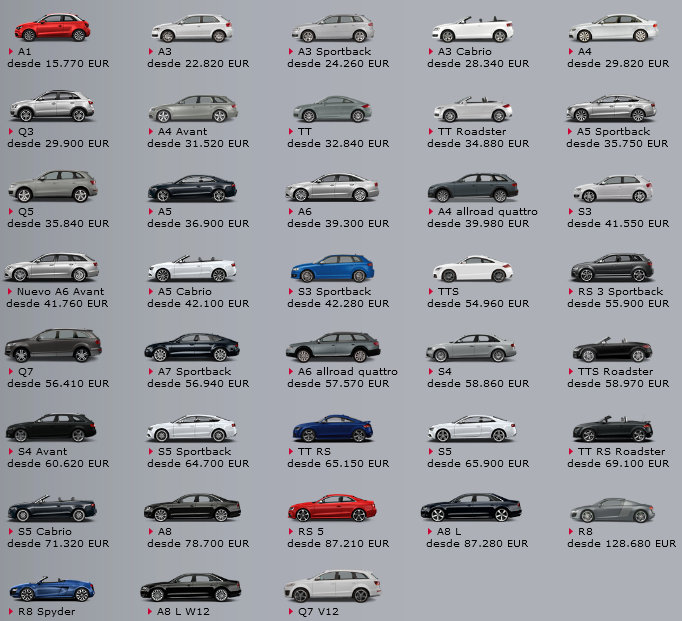Click the red arrow beside RS 3 Sportback
The height and width of the screenshot is (621, 682).
tap(571, 291)
